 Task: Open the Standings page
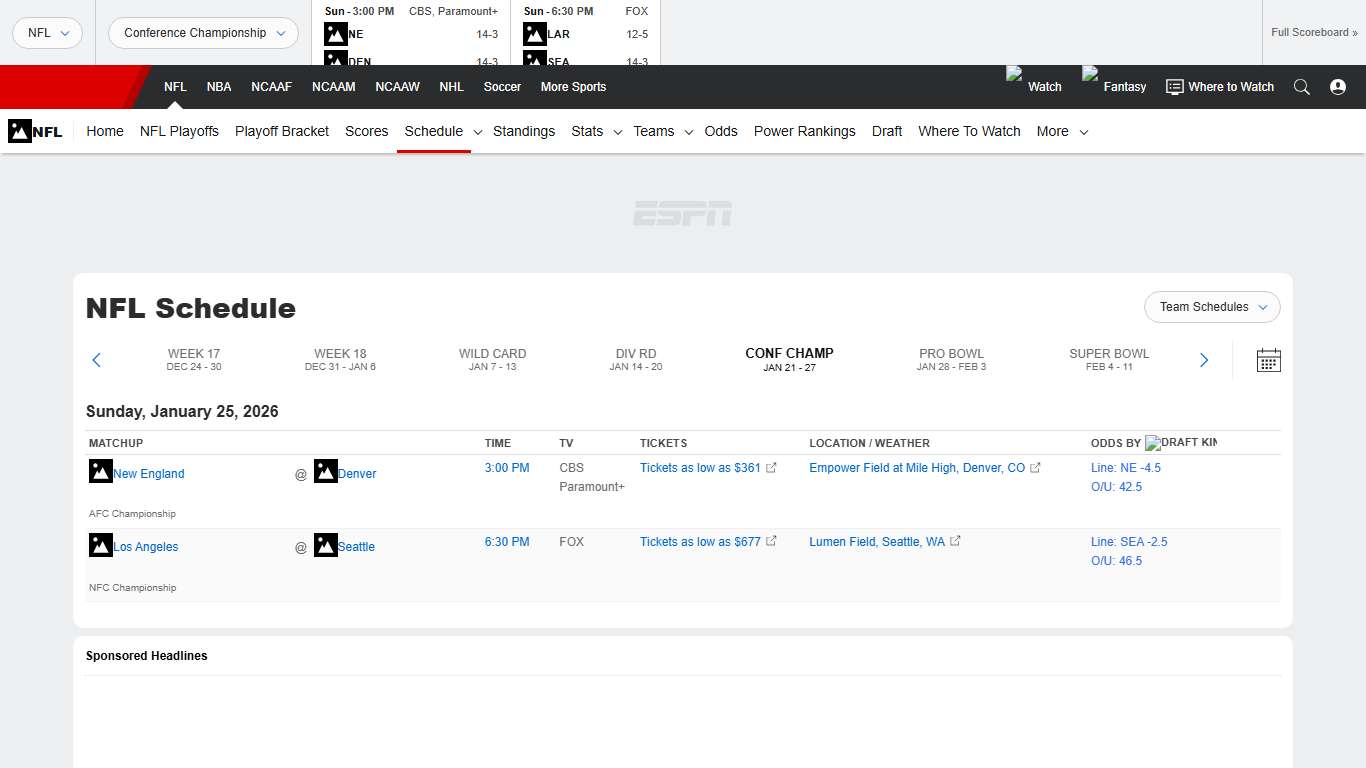[524, 131]
